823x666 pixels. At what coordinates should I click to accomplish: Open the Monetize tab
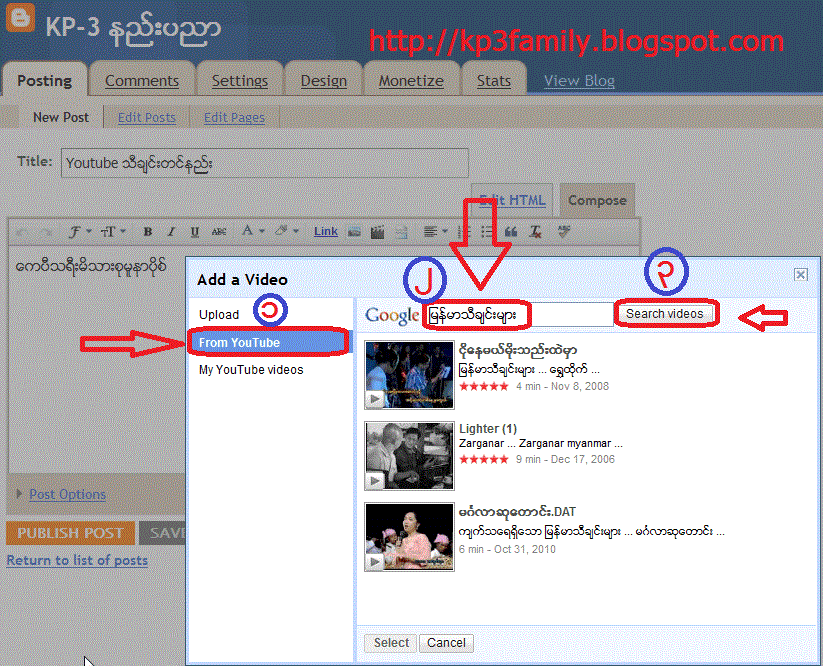click(x=411, y=80)
